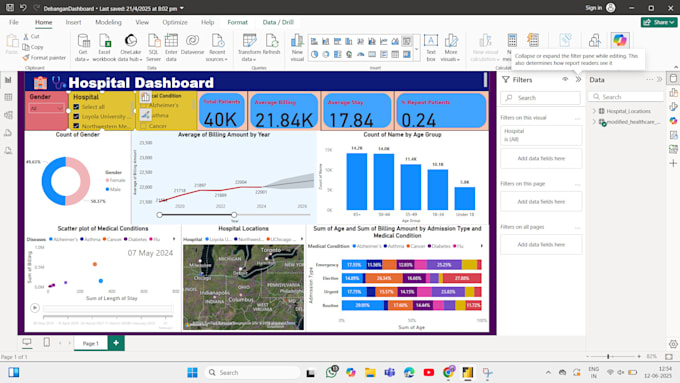
Task: Click the Share button
Action: point(659,22)
